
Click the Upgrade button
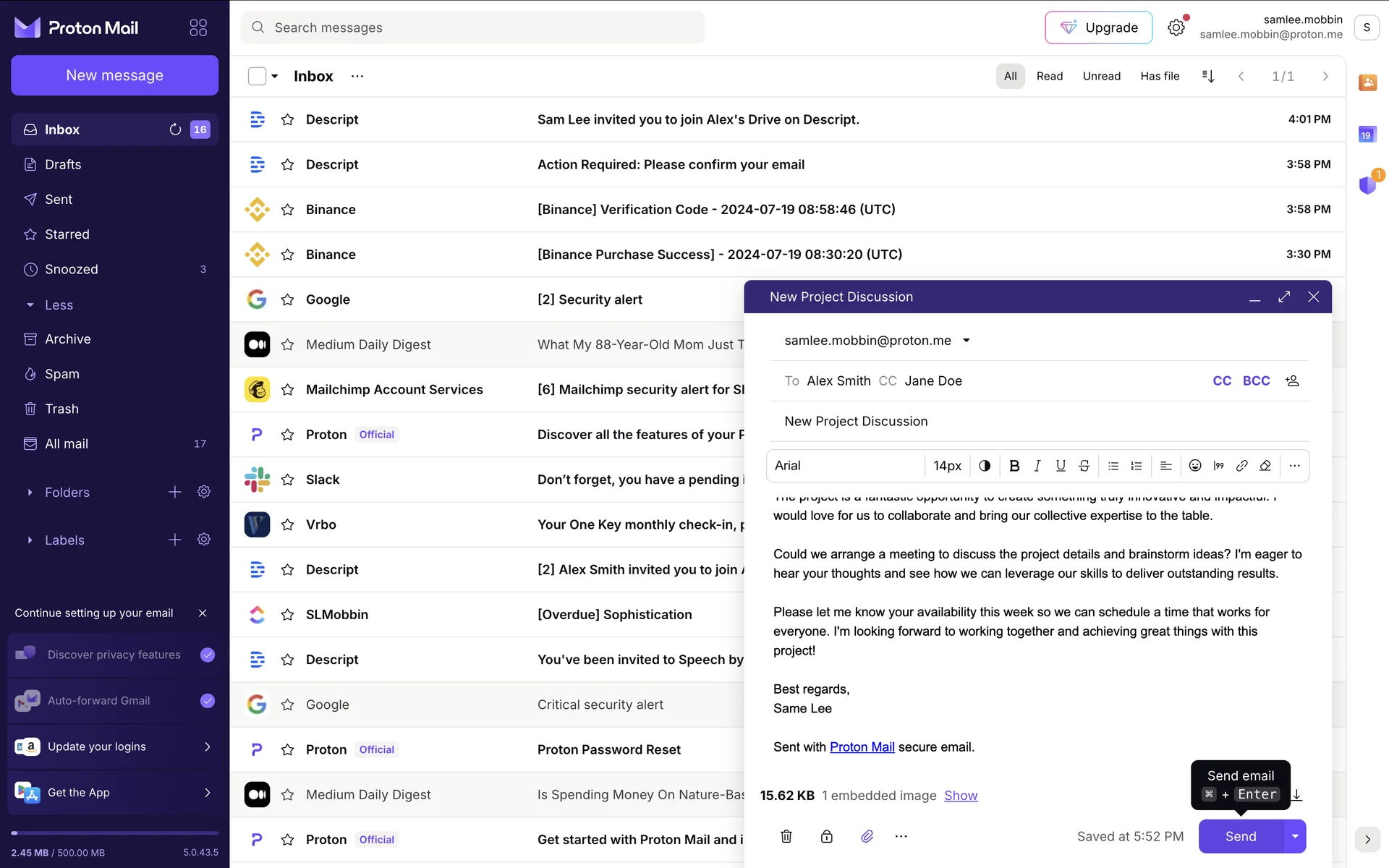(x=1098, y=27)
